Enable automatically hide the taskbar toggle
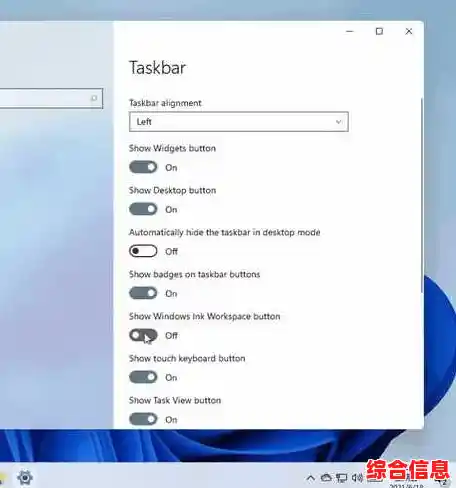The height and width of the screenshot is (488, 456). pos(143,251)
